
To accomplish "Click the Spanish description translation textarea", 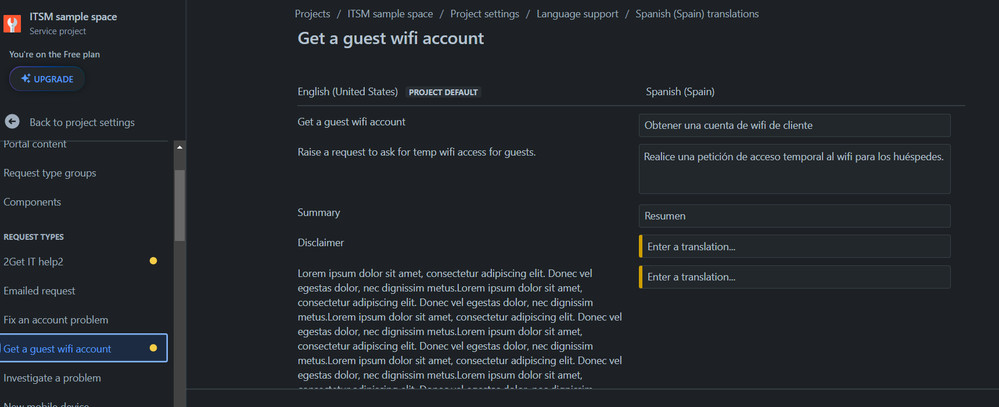I will point(794,168).
